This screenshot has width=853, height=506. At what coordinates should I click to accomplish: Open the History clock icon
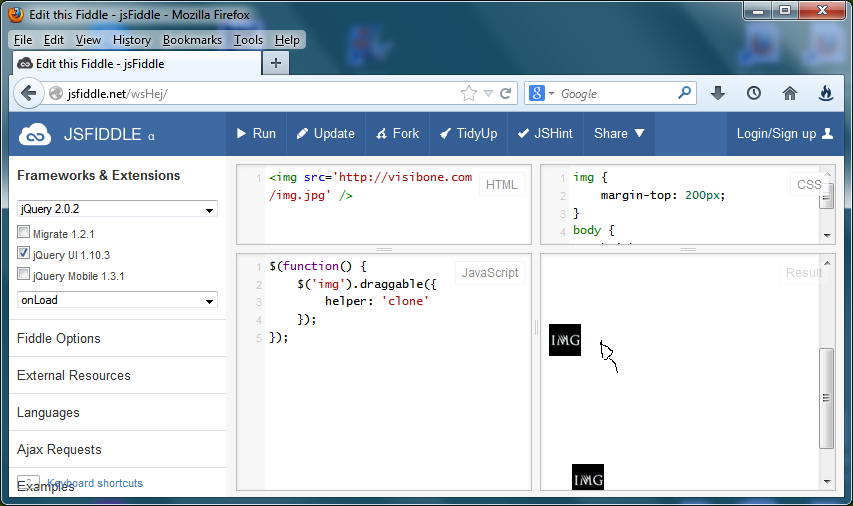pyautogui.click(x=753, y=94)
